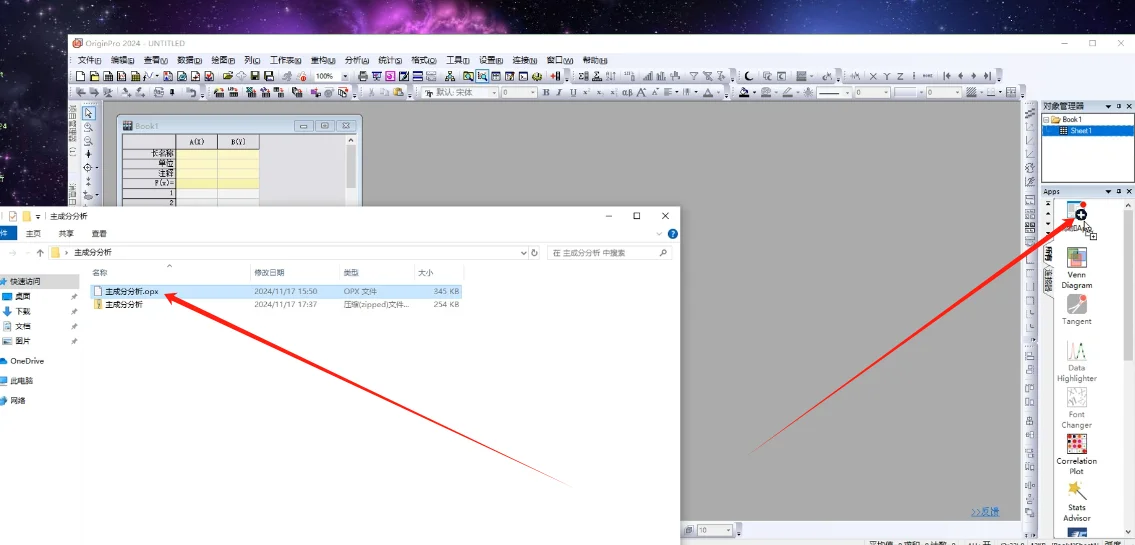The height and width of the screenshot is (545, 1135).
Task: Click the Sum Σ column statistics icon
Action: [x=583, y=76]
